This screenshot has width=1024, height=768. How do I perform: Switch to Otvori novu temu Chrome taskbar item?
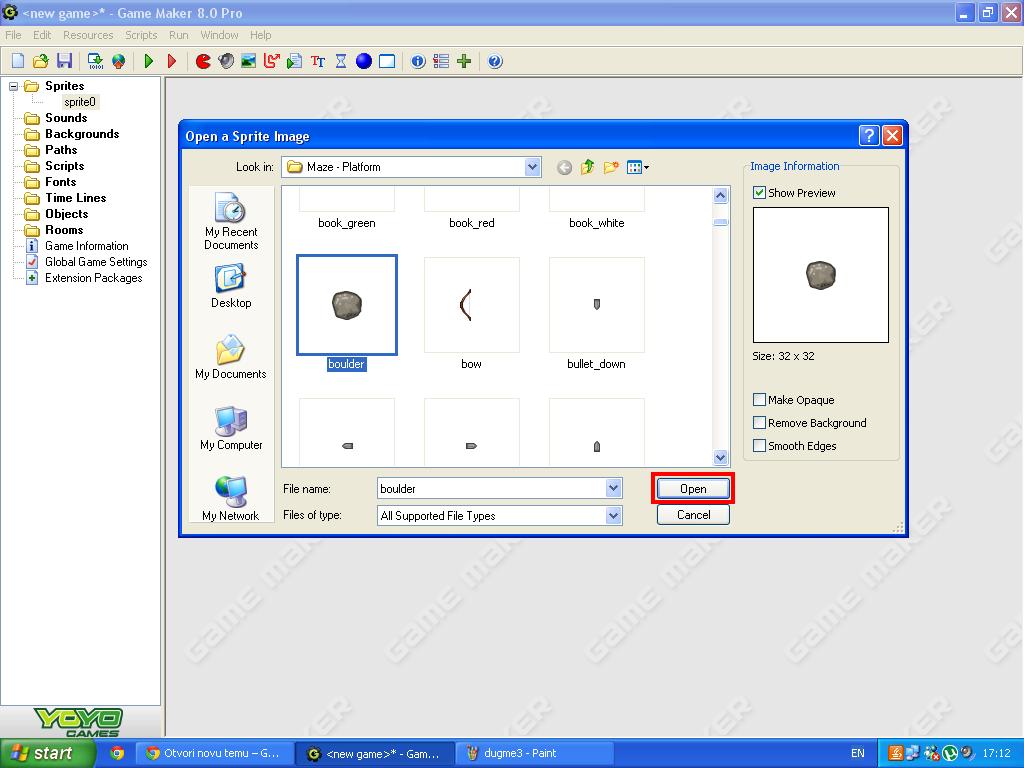(x=214, y=753)
